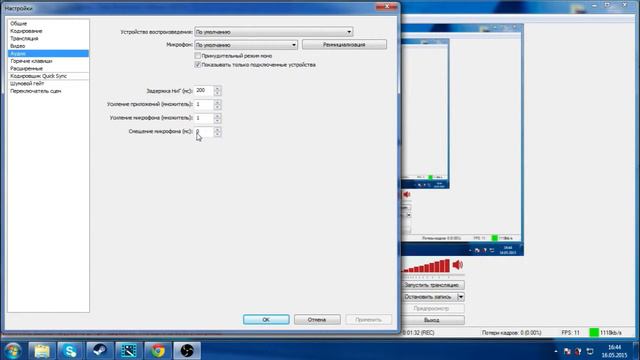The image size is (640, 360).
Task: Open the Windows Start menu orb
Action: [12, 351]
